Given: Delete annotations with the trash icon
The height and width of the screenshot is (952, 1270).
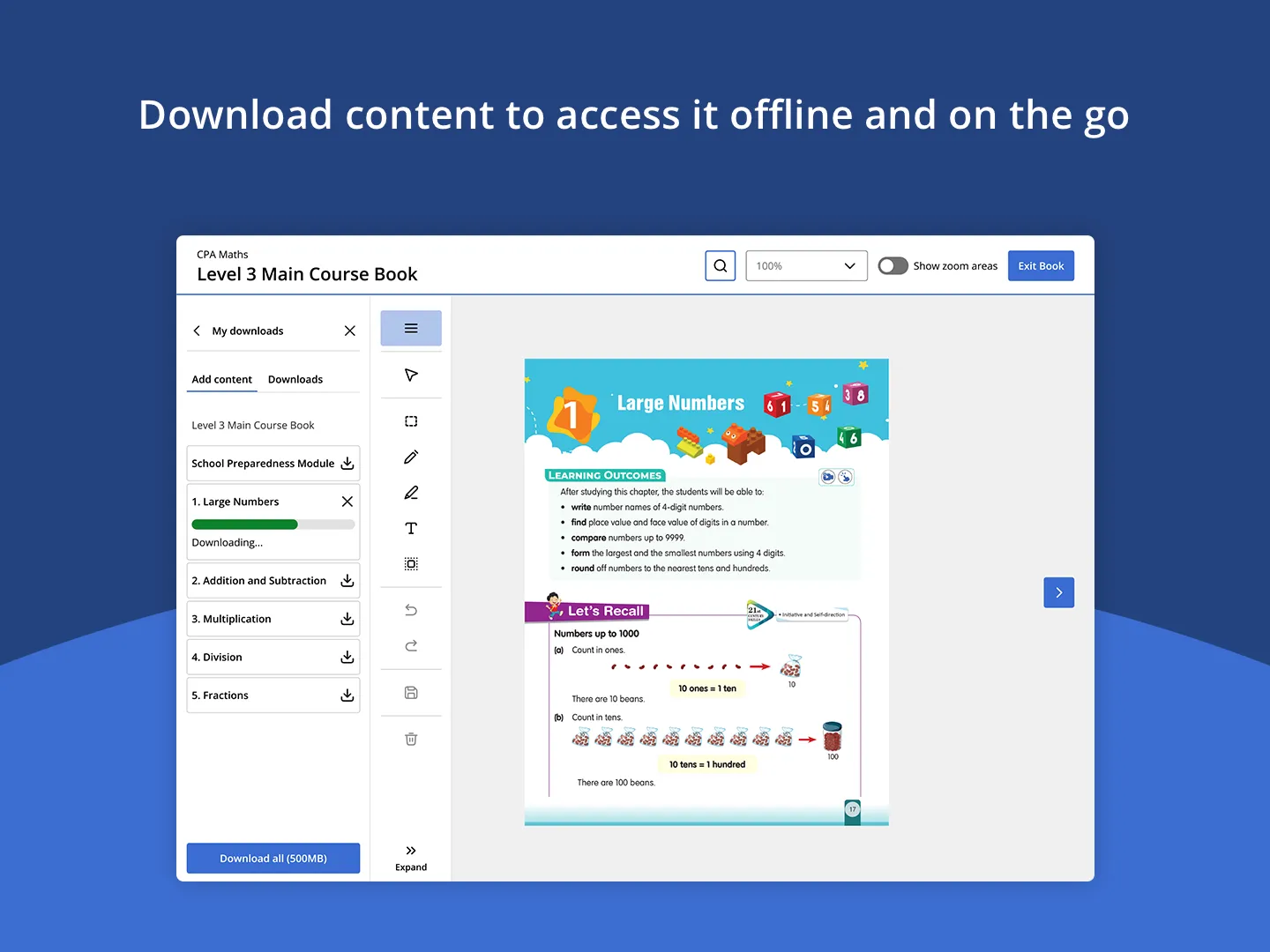Looking at the screenshot, I should coord(411,739).
